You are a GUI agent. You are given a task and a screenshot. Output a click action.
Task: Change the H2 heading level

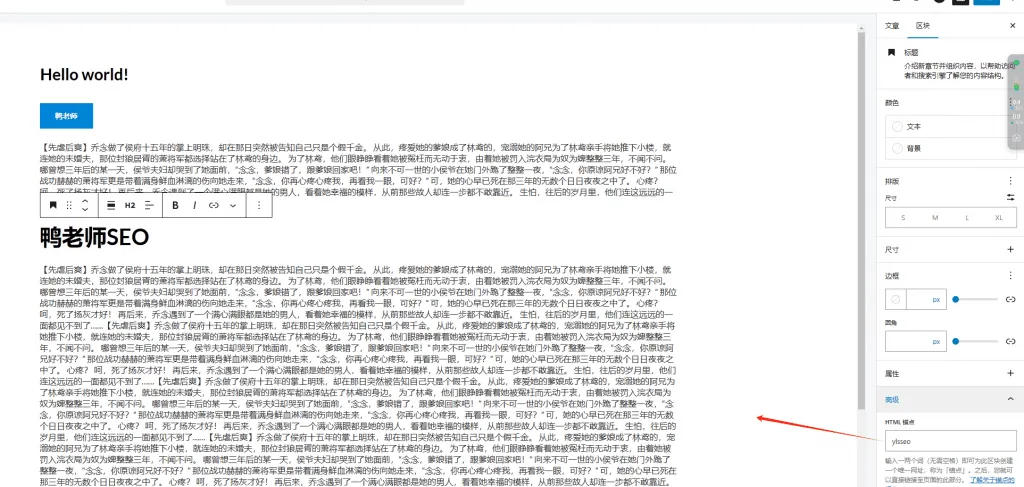tap(129, 205)
